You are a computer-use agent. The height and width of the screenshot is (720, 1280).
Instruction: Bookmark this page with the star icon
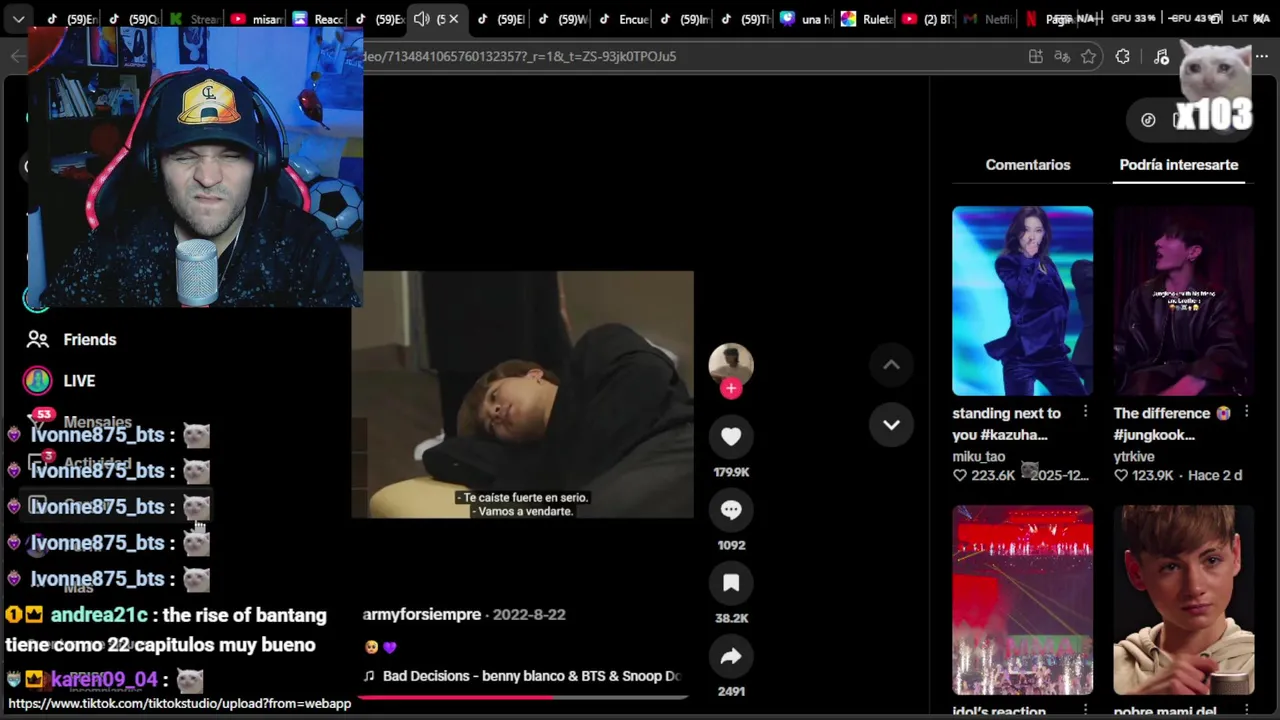coord(1089,56)
